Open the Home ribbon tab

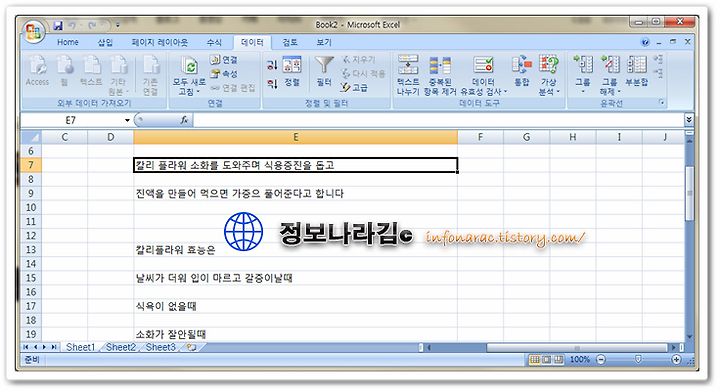(x=68, y=42)
